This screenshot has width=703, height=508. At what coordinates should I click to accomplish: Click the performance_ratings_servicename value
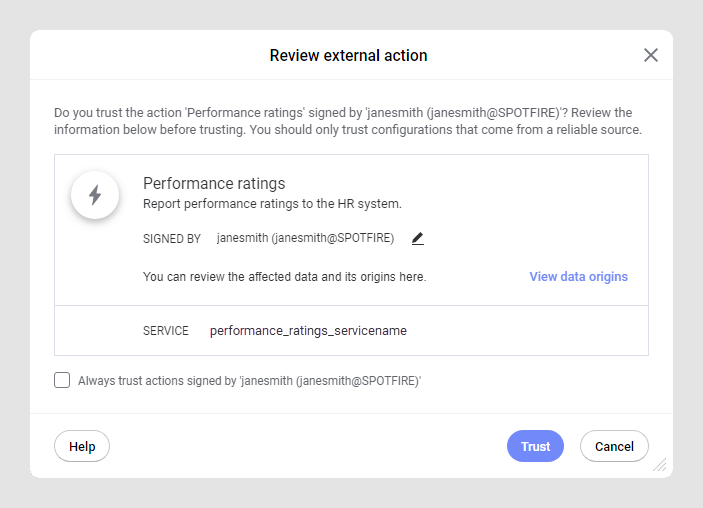coord(308,330)
